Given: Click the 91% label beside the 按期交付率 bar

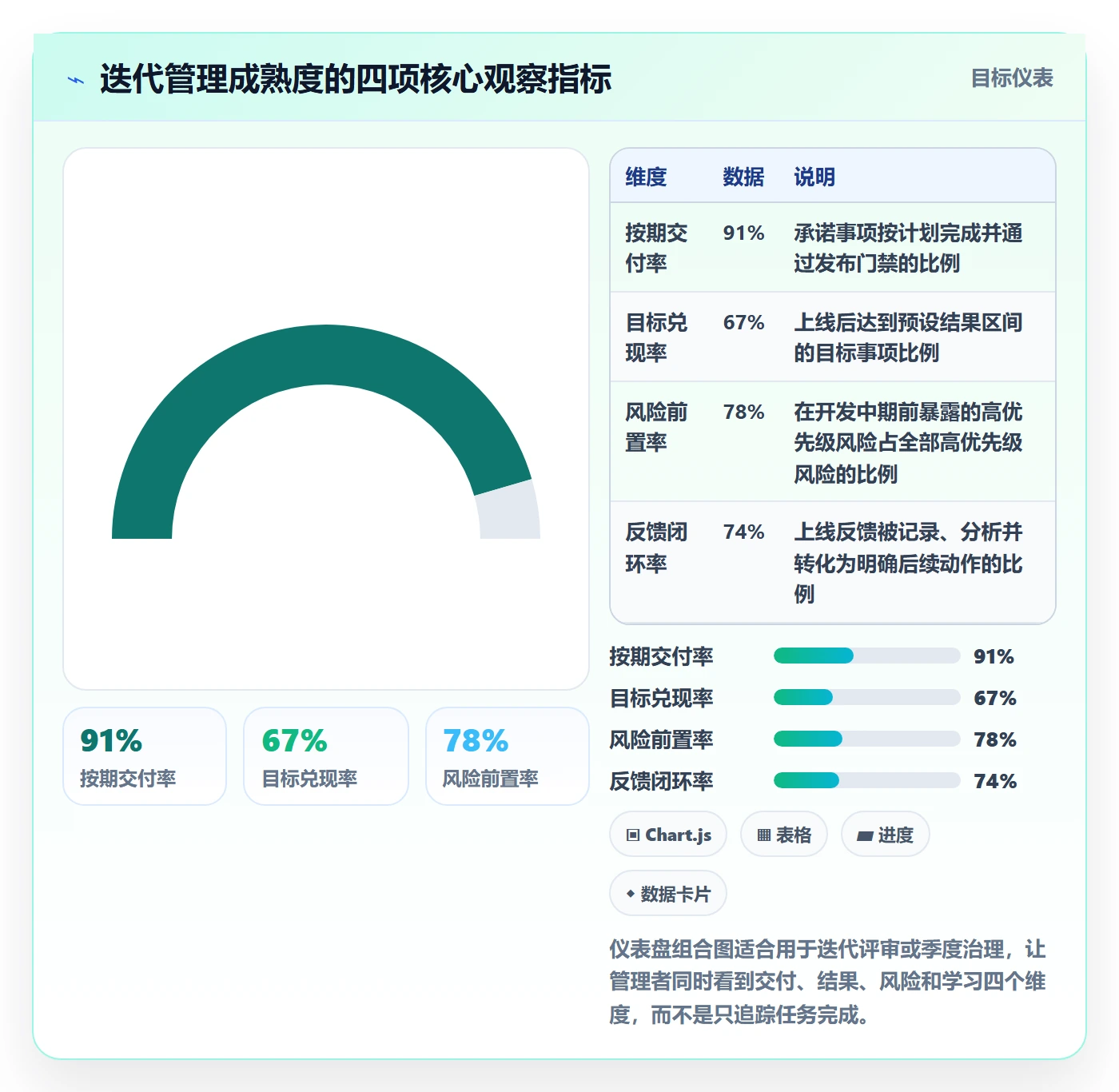Looking at the screenshot, I should pyautogui.click(x=994, y=656).
